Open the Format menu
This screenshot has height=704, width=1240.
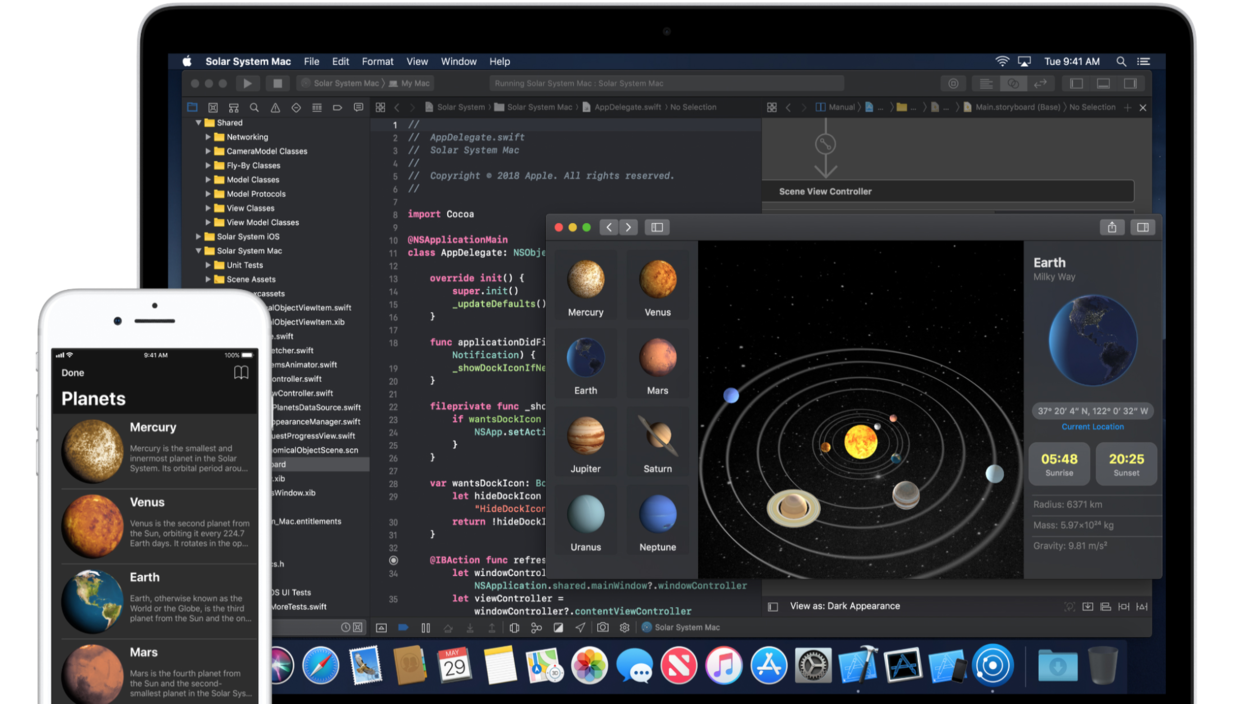(x=378, y=61)
